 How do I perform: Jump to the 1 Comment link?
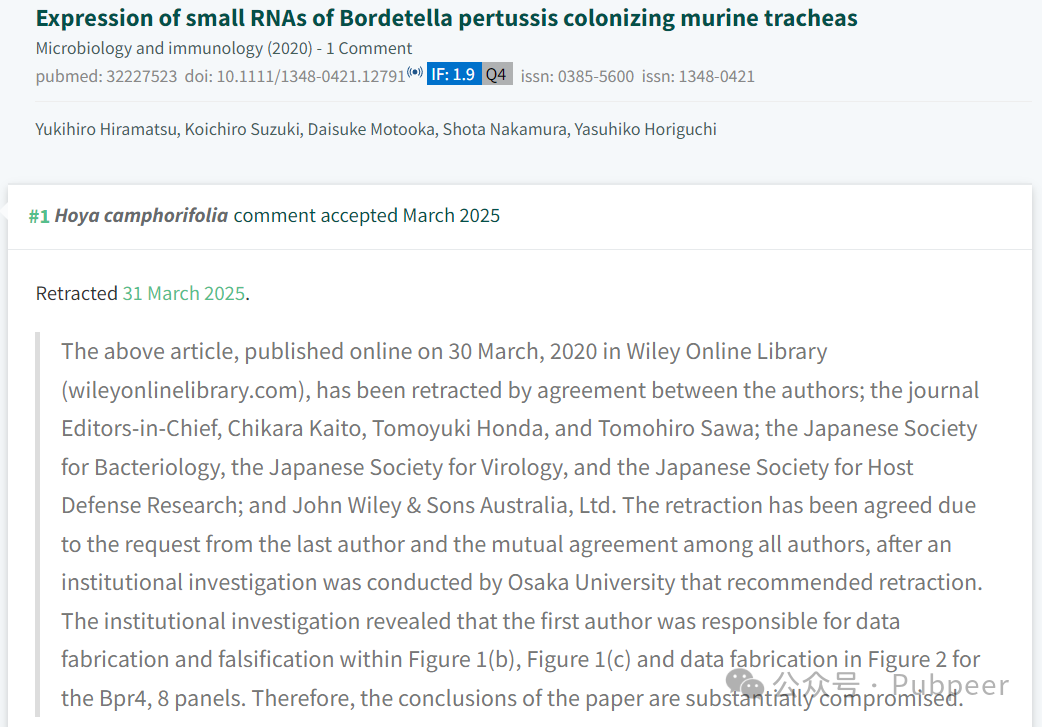point(369,49)
